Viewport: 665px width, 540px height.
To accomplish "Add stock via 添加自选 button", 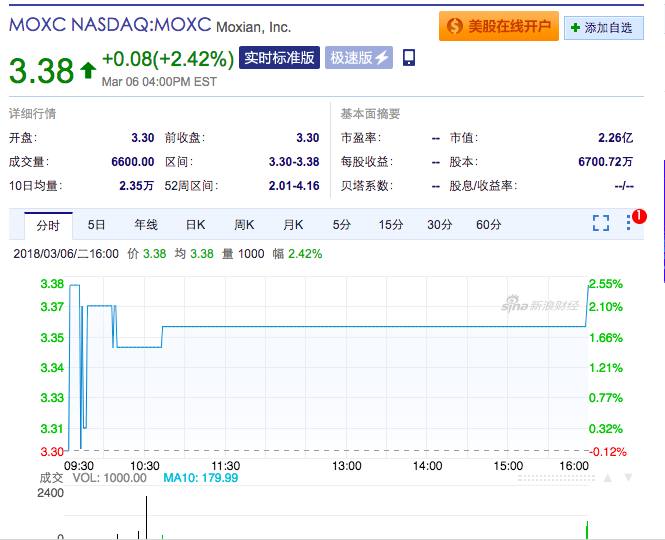I will click(x=604, y=28).
